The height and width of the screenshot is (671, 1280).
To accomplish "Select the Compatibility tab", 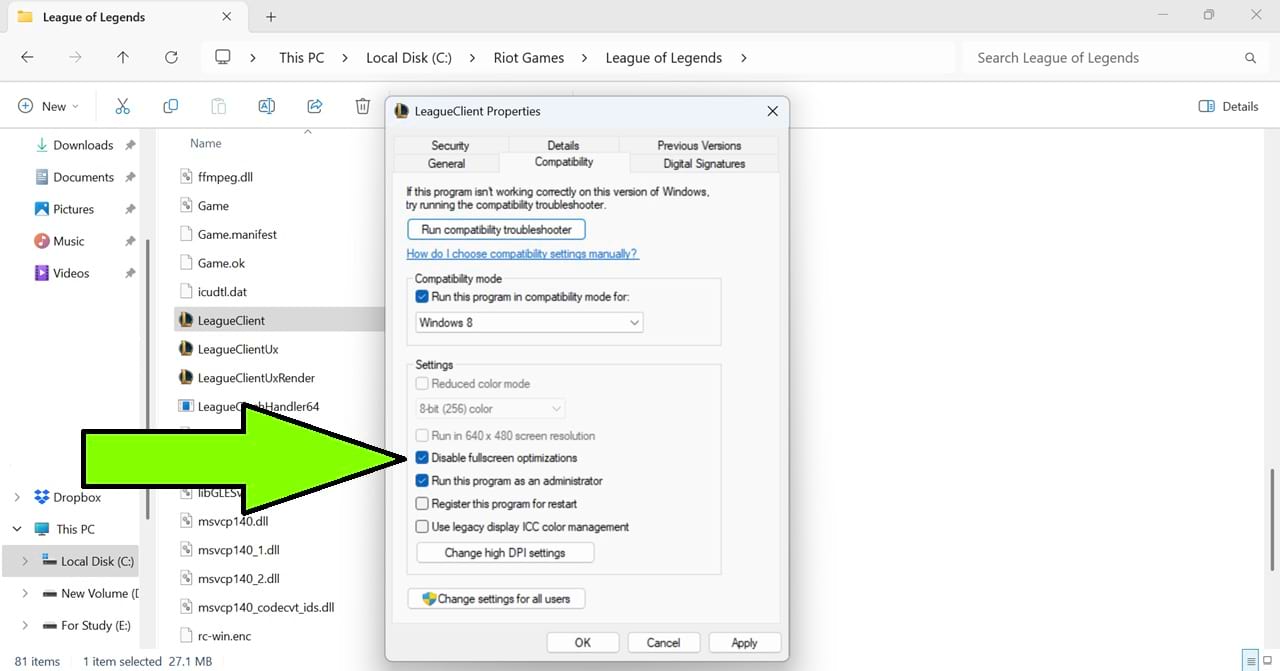I will 564,162.
